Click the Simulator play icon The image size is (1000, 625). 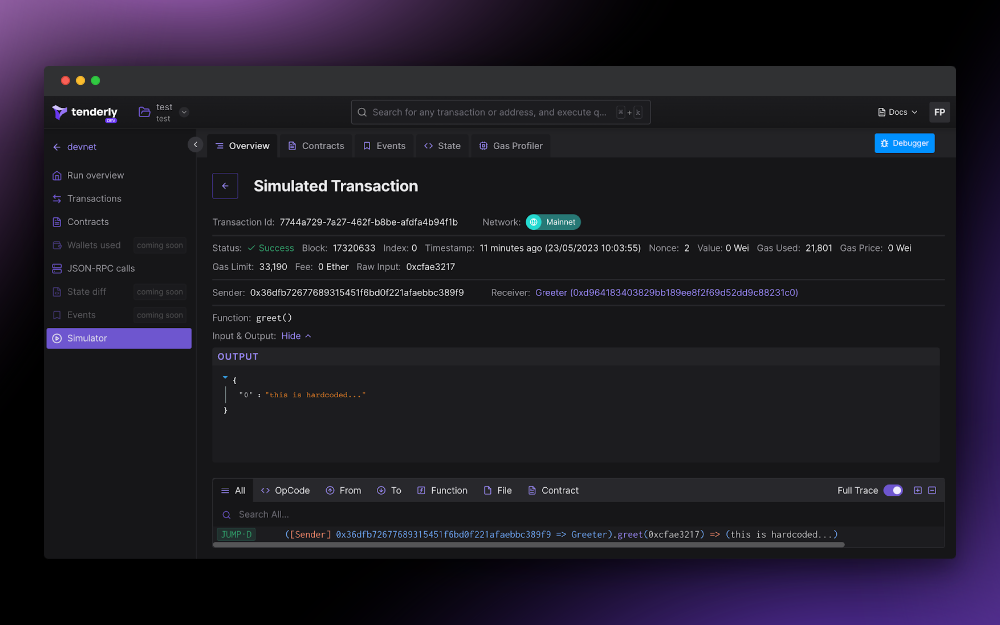point(57,338)
